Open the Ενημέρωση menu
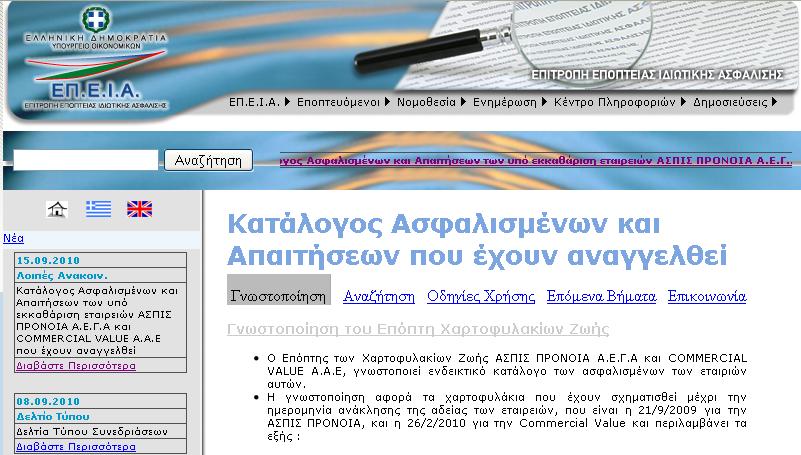This screenshot has height=455, width=801. (505, 102)
